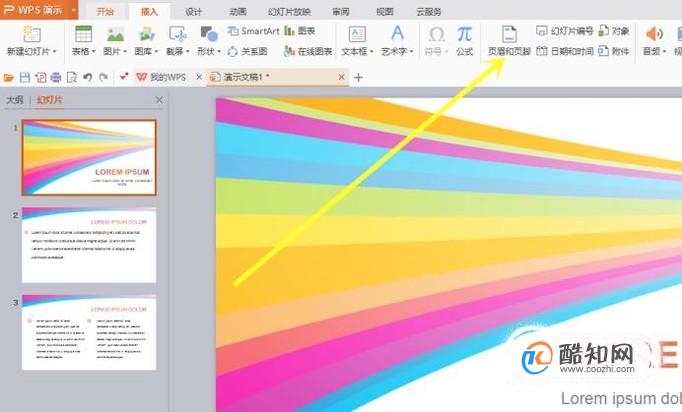Click the open folder icon in quick toolbar
Screen dimensions: 682x412
click(x=9, y=78)
